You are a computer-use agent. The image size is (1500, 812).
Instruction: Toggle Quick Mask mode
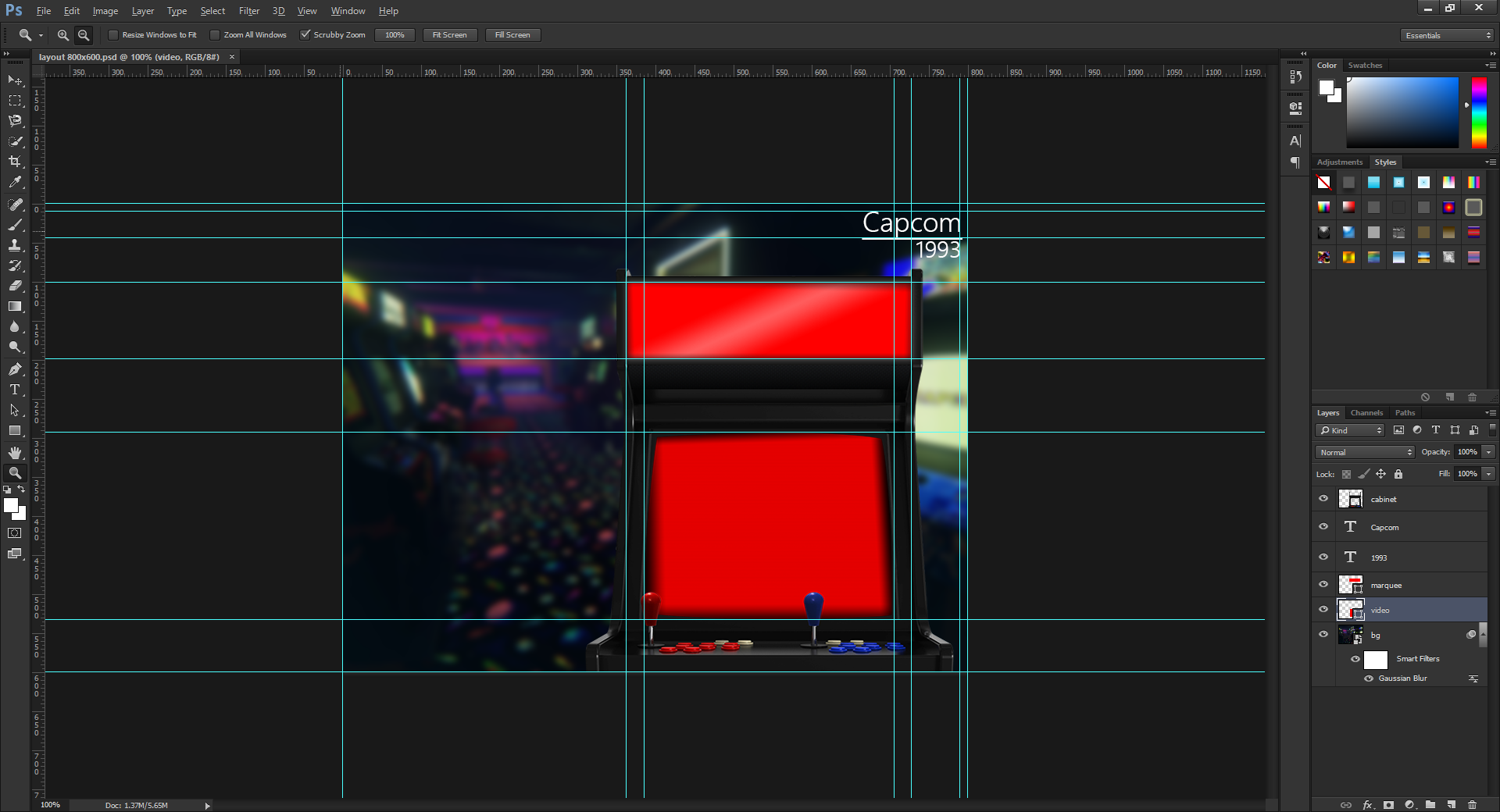coord(15,533)
